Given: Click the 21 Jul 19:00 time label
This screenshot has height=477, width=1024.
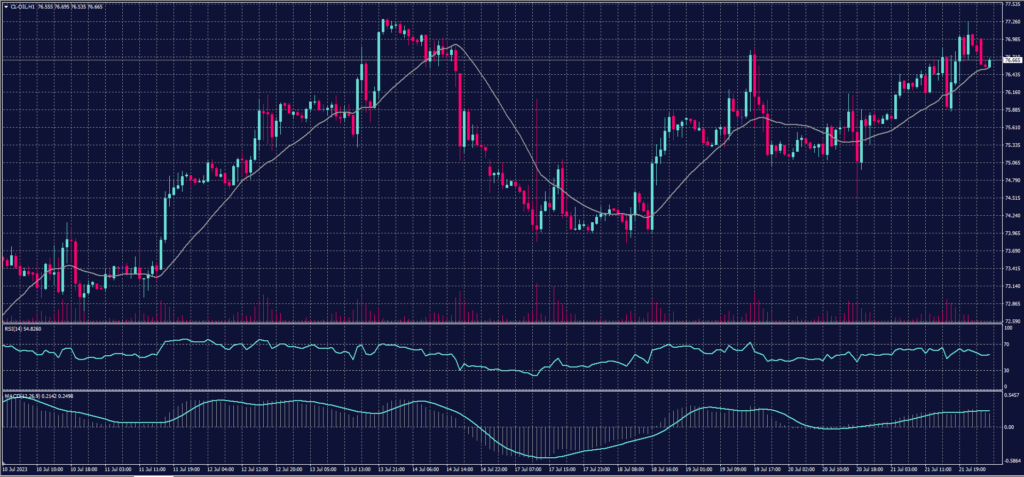Looking at the screenshot, I should pos(974,468).
